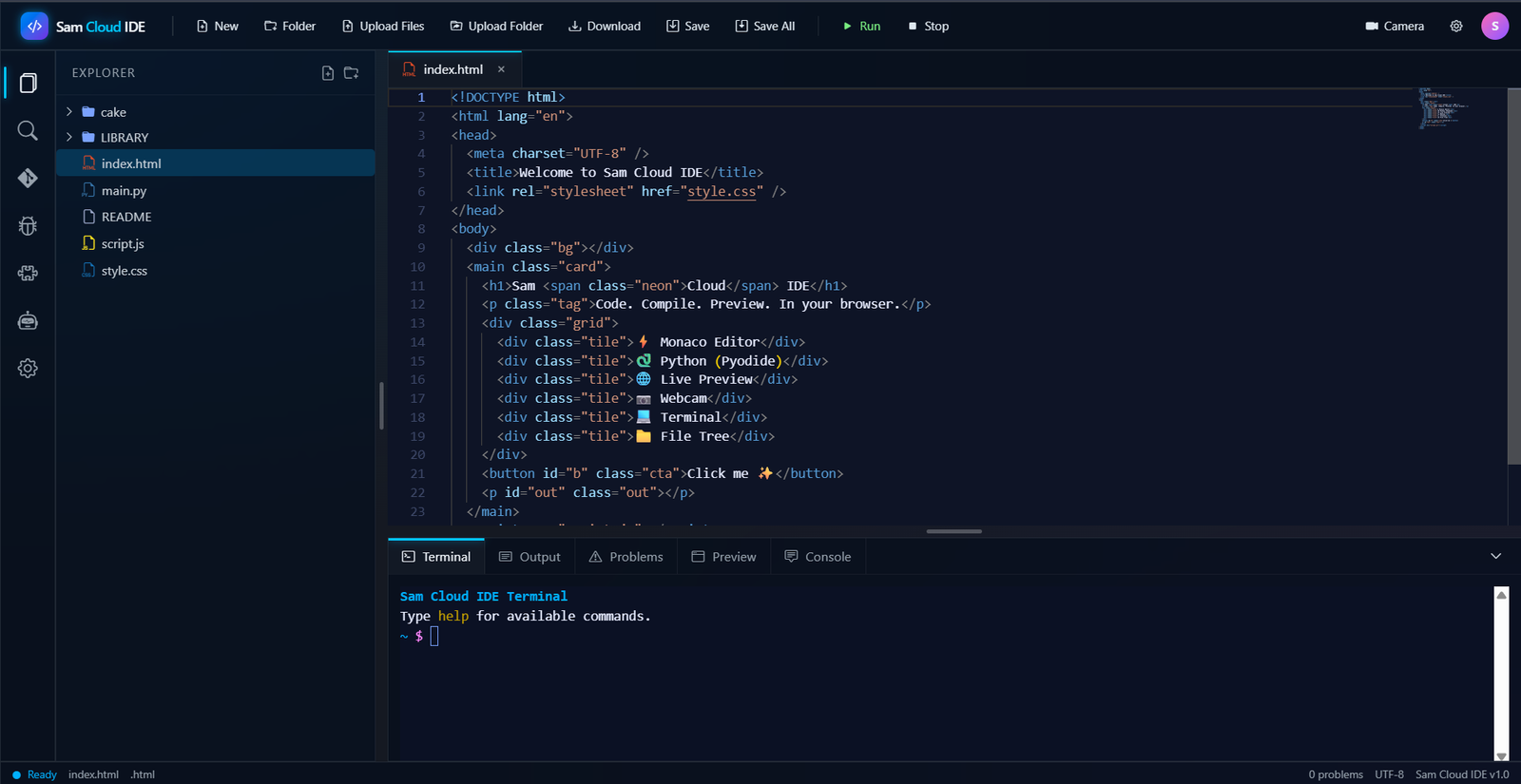Open the user avatar S
This screenshot has width=1521, height=784.
[x=1494, y=26]
